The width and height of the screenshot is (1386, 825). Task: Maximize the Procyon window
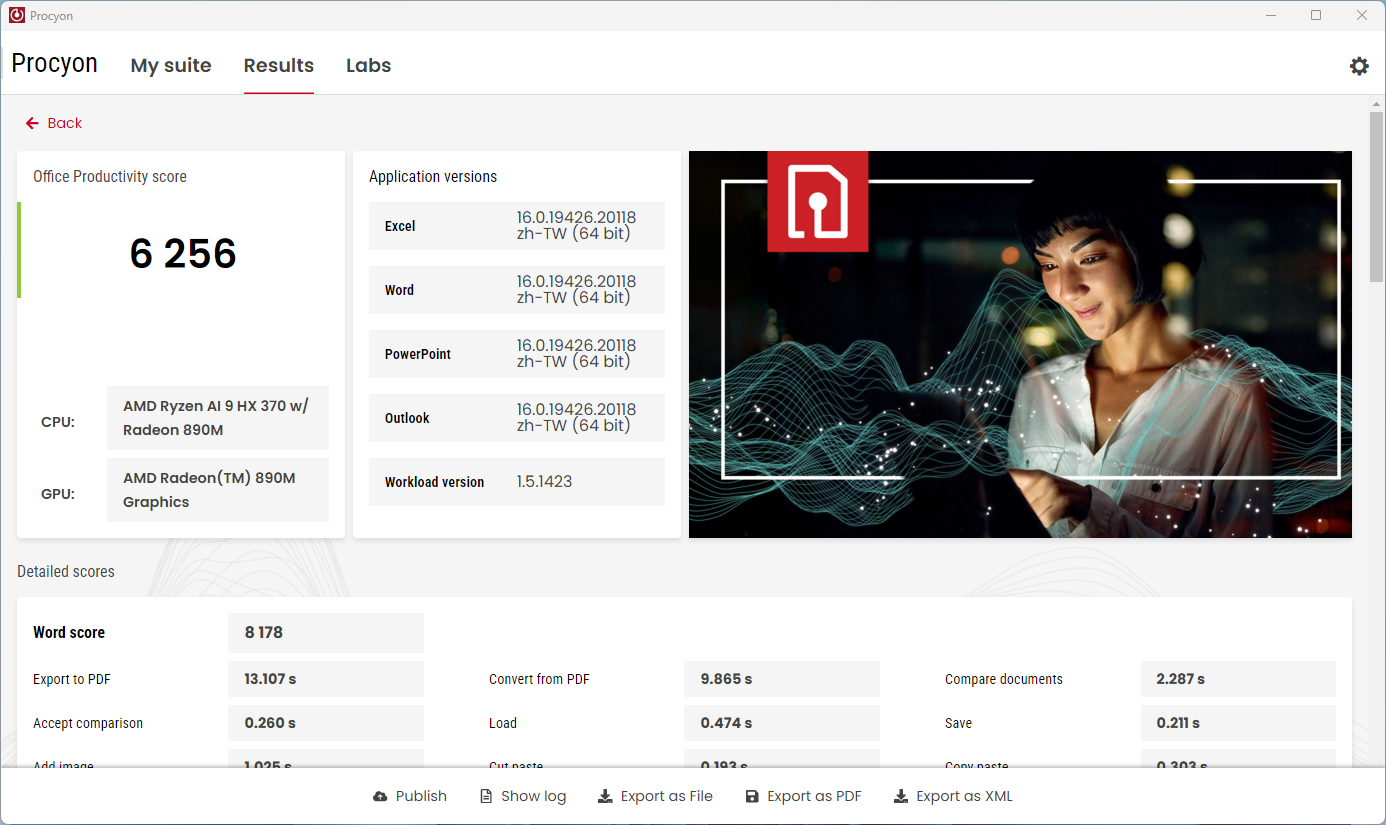point(1316,15)
